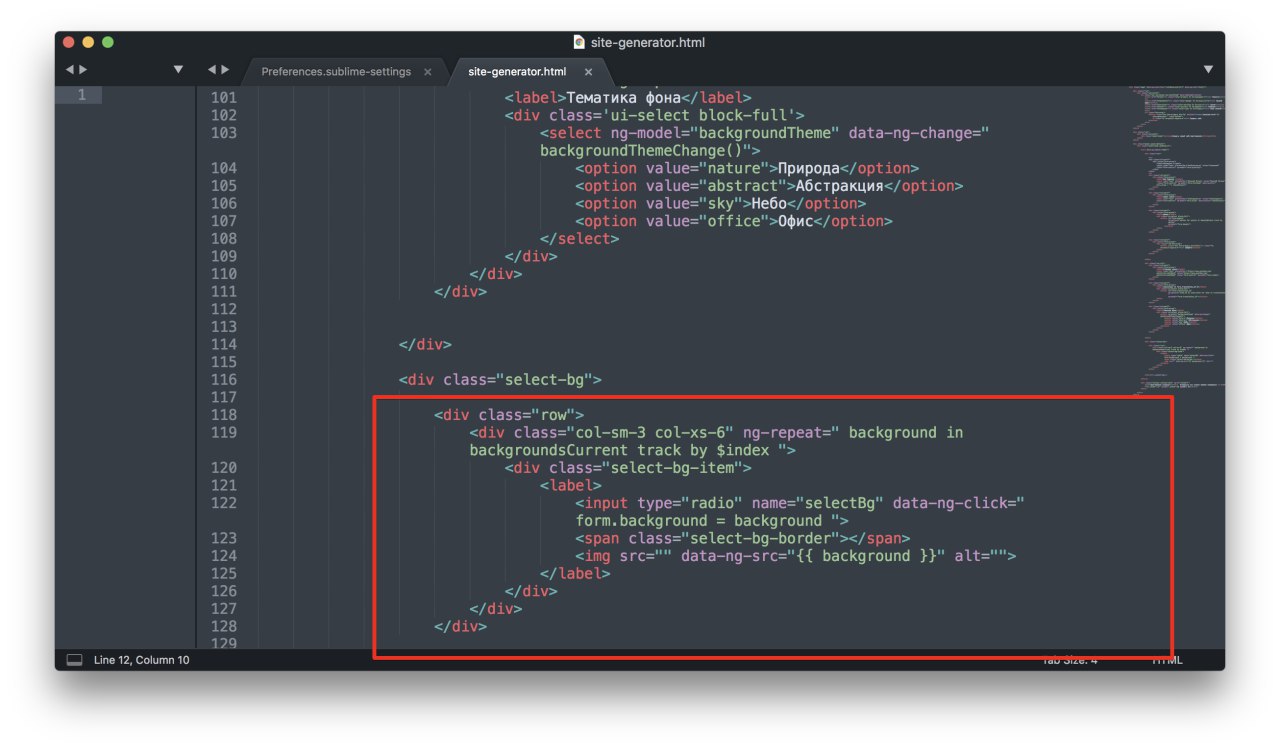Open the HTML syntax selector in status bar
1280x749 pixels.
1166,660
